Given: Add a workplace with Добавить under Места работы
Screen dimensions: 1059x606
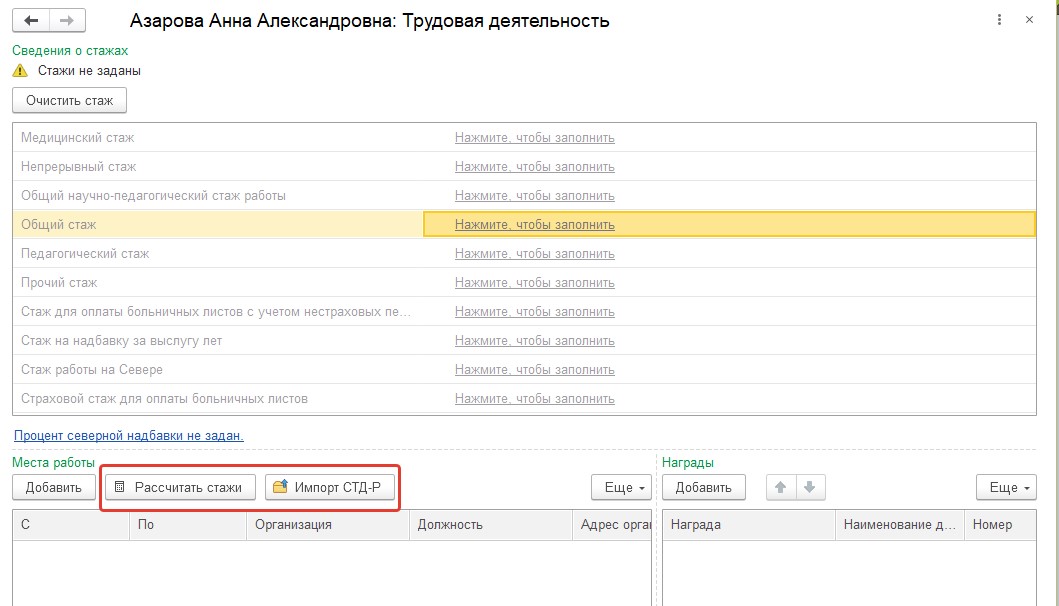Looking at the screenshot, I should tap(54, 487).
